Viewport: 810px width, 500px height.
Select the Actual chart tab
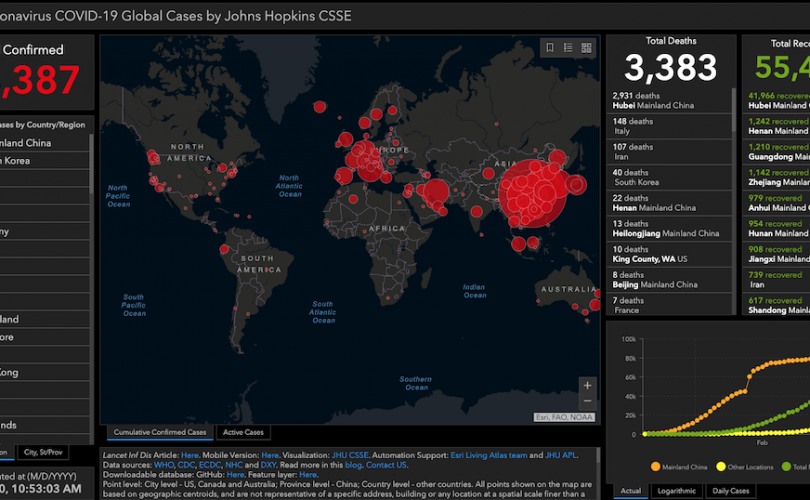(630, 491)
